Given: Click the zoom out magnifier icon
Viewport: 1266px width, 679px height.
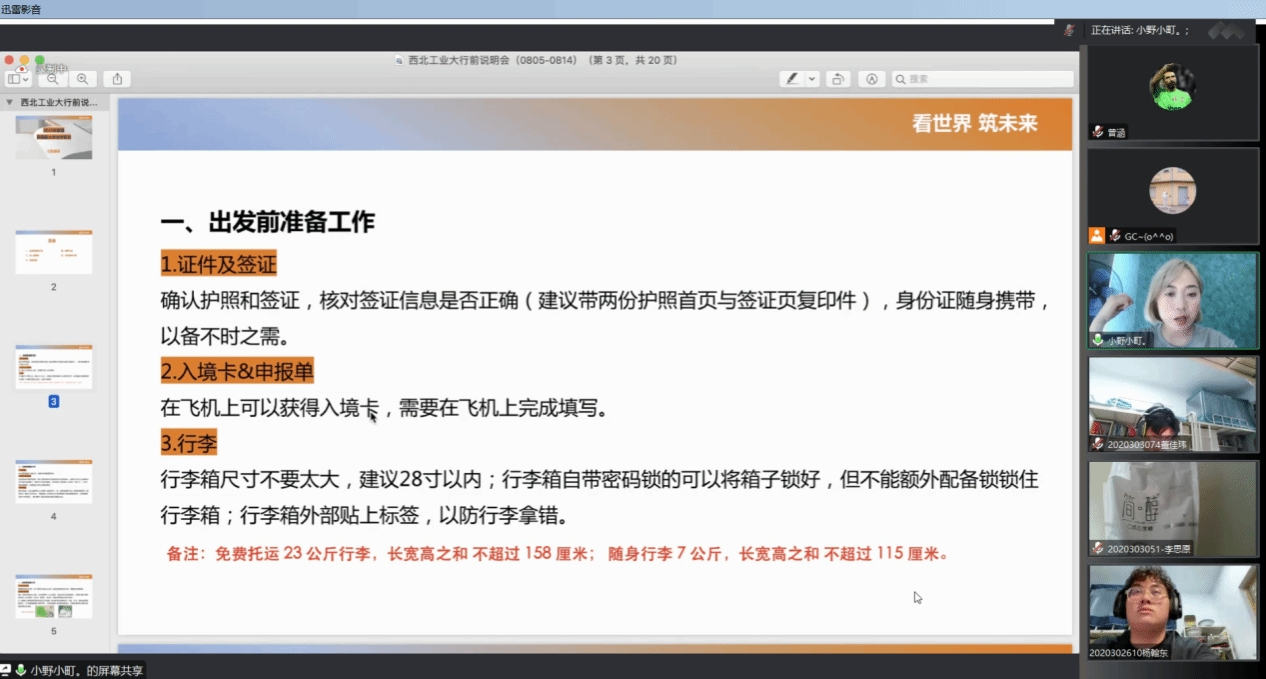Looking at the screenshot, I should (x=52, y=79).
